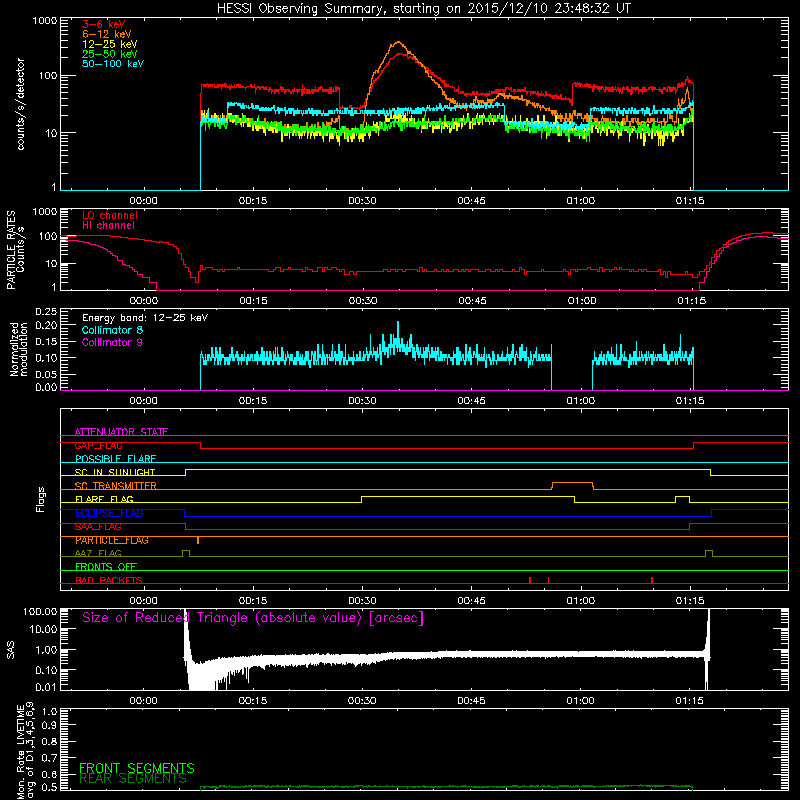This screenshot has height=800, width=800.
Task: Click the 'Mon. Rate LIVETIME' axis label
Action: pos(26,752)
